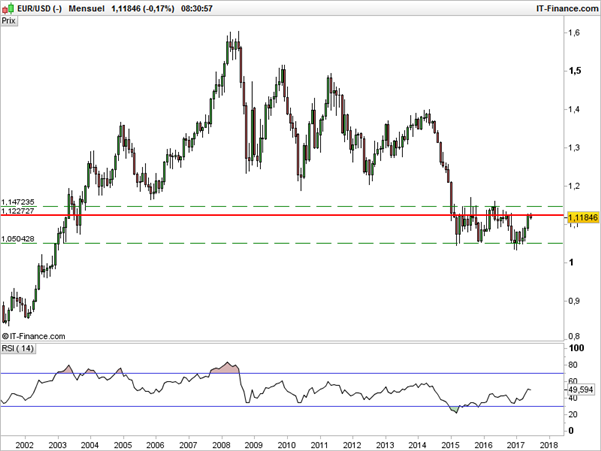Screen dimensions: 601x451
Task: Select the 1,147235 level label
Action: 18,202
